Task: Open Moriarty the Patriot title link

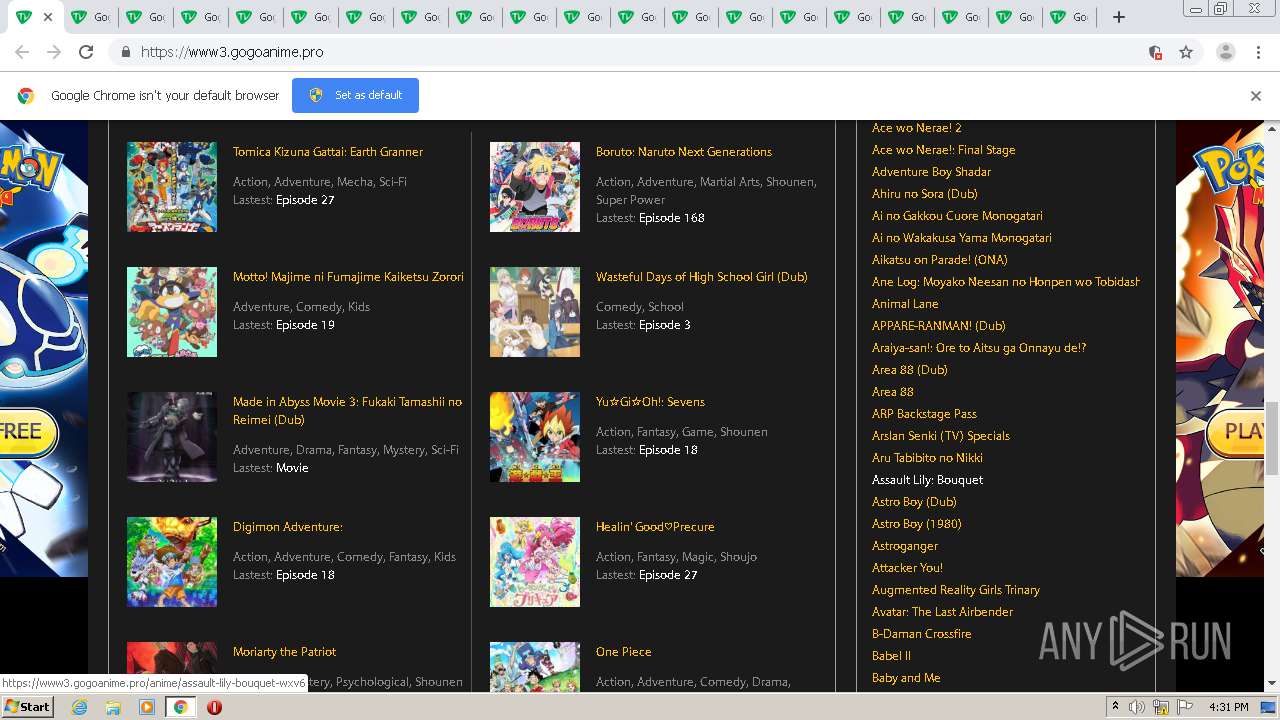Action: pyautogui.click(x=284, y=652)
